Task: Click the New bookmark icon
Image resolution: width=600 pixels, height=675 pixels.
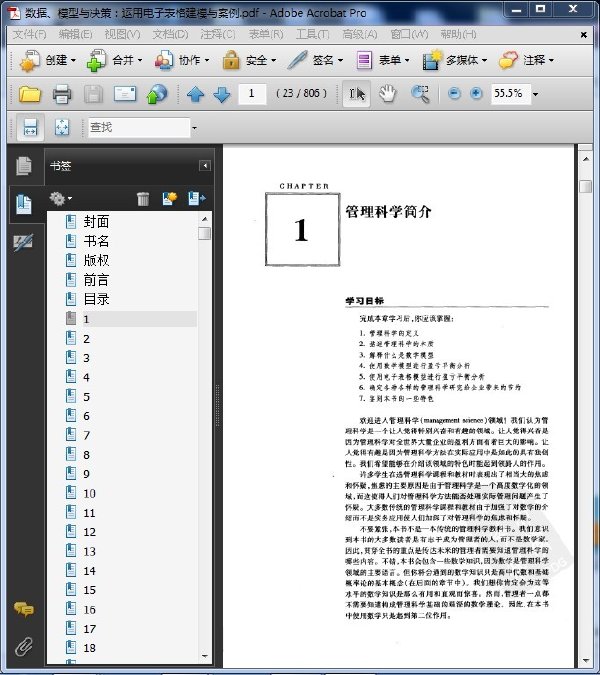Action: click(170, 198)
